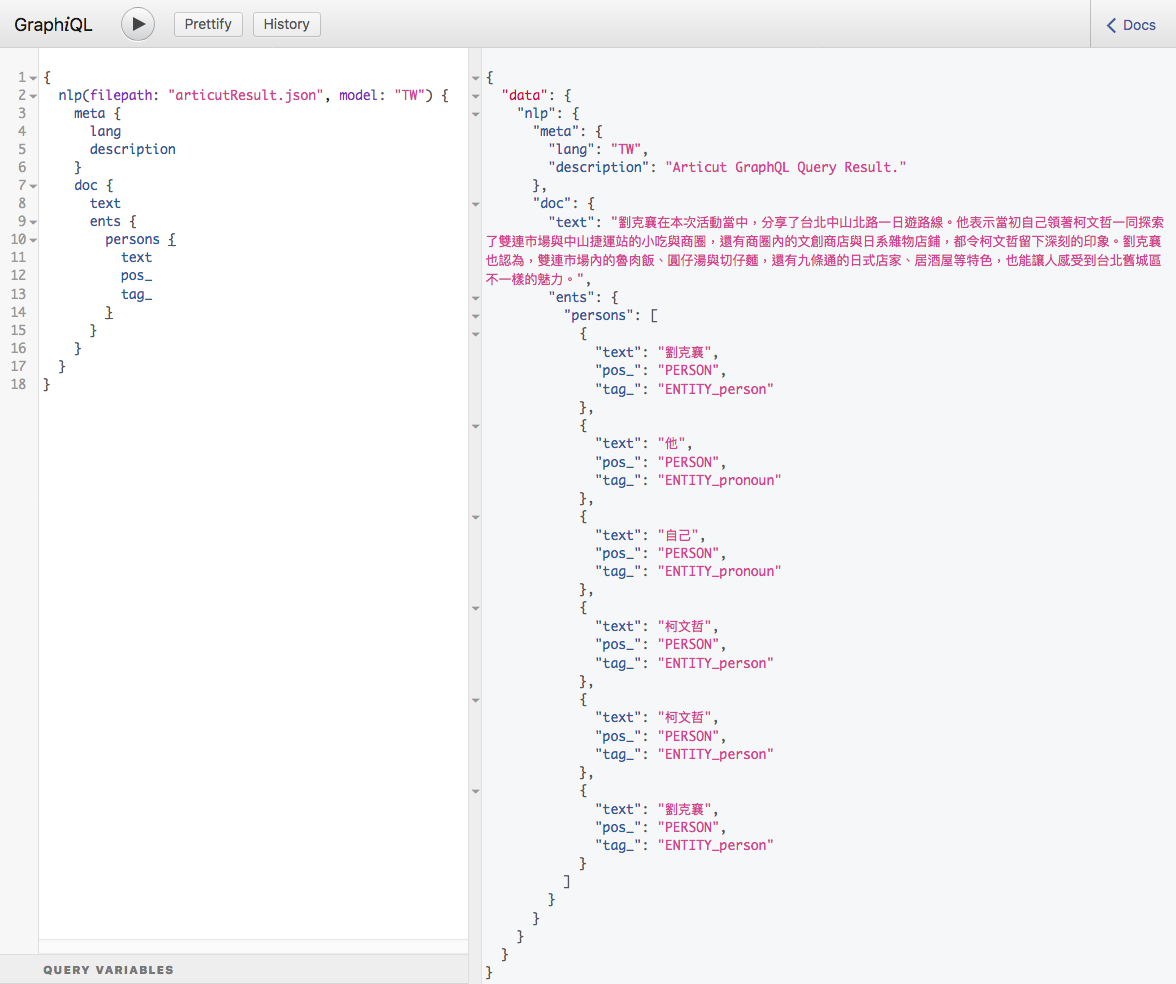This screenshot has width=1176, height=984.
Task: Click the fold arrow beside result "meta" block
Action: pyautogui.click(x=476, y=132)
